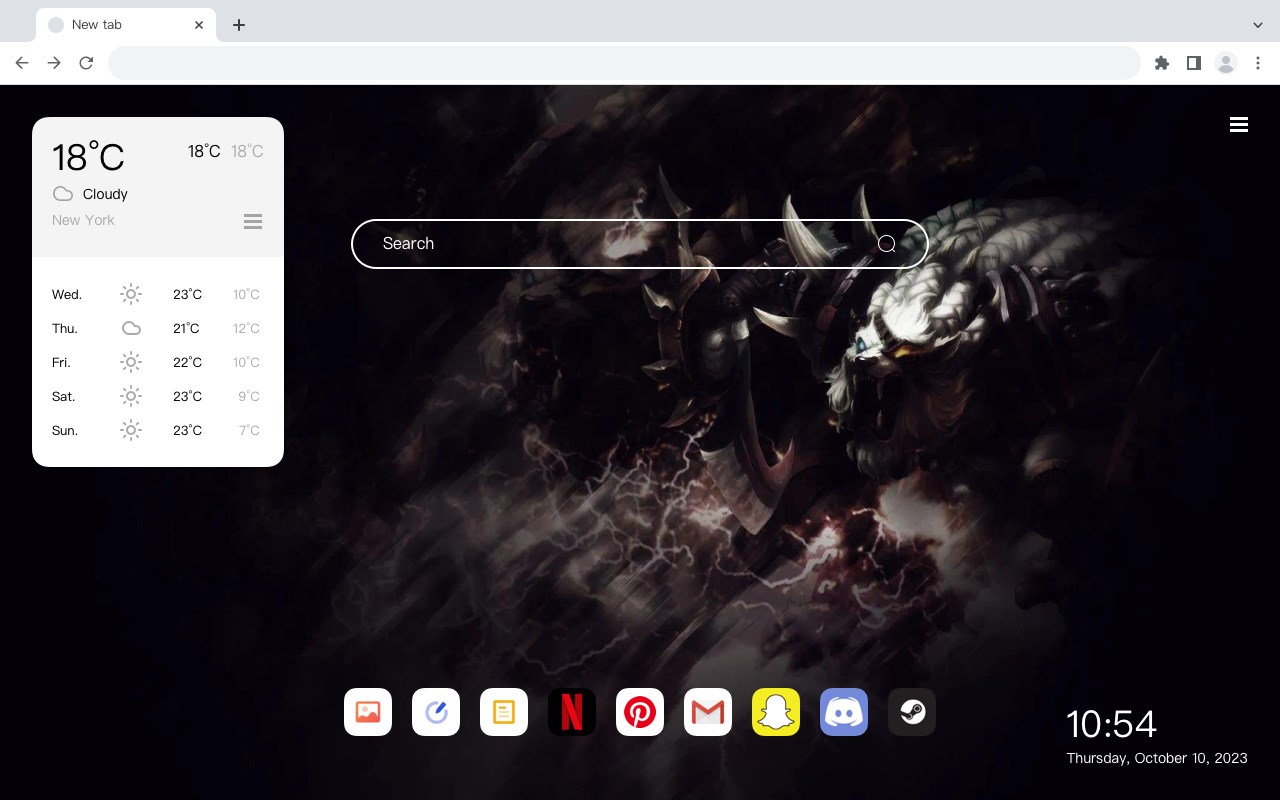Click into the Search field
This screenshot has height=800, width=1280.
(x=640, y=244)
